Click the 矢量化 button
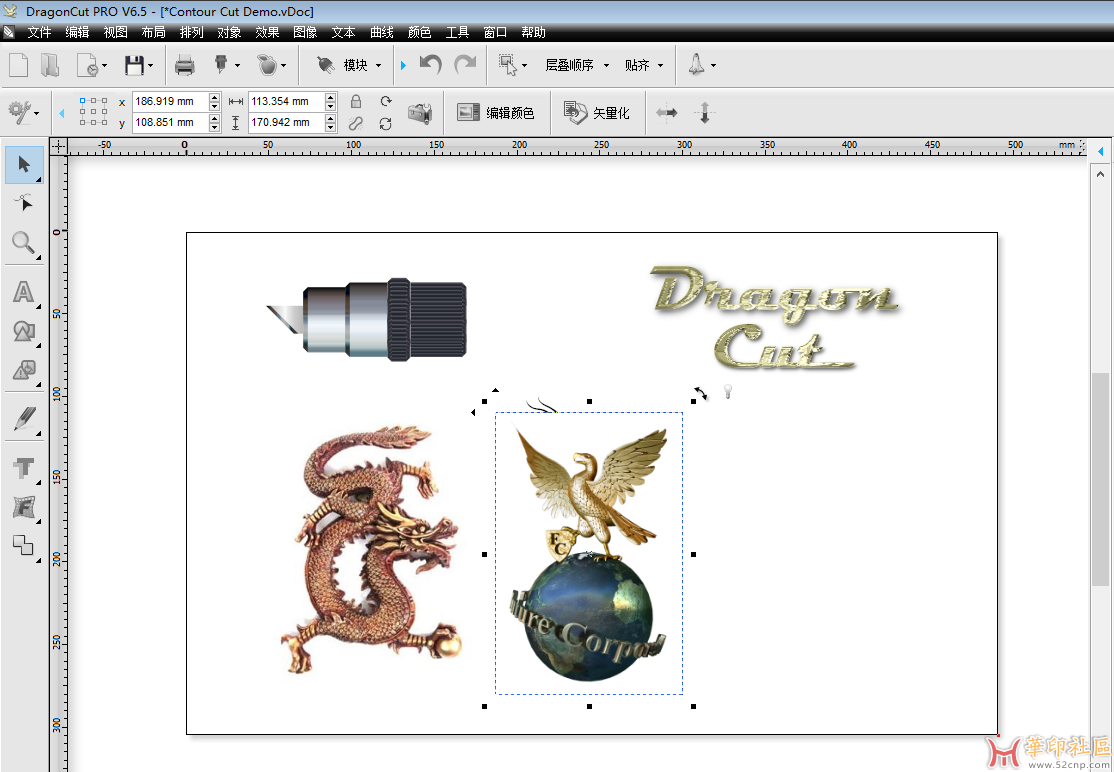This screenshot has width=1114, height=772. (x=598, y=113)
